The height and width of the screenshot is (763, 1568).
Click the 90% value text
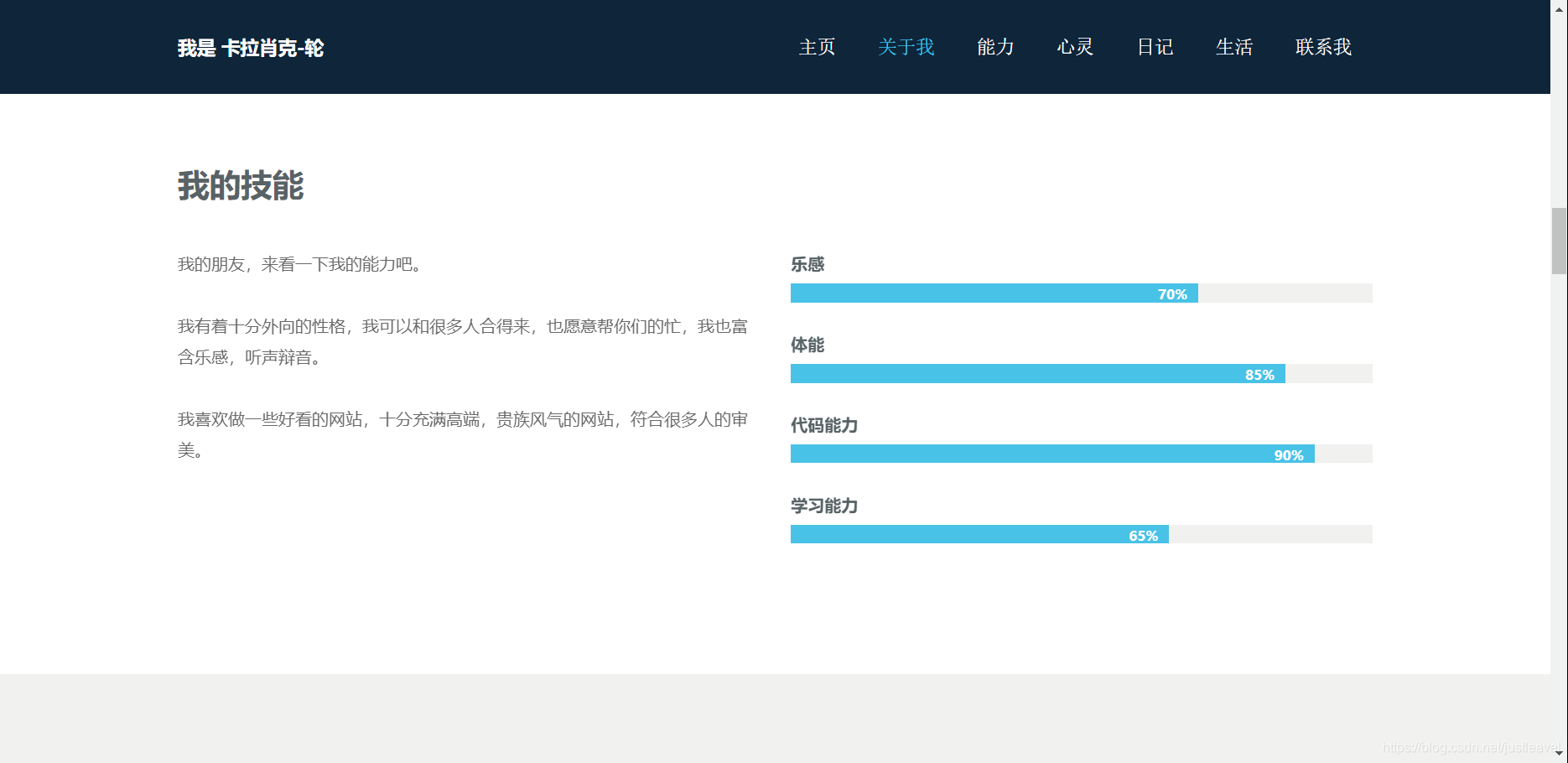1289,455
